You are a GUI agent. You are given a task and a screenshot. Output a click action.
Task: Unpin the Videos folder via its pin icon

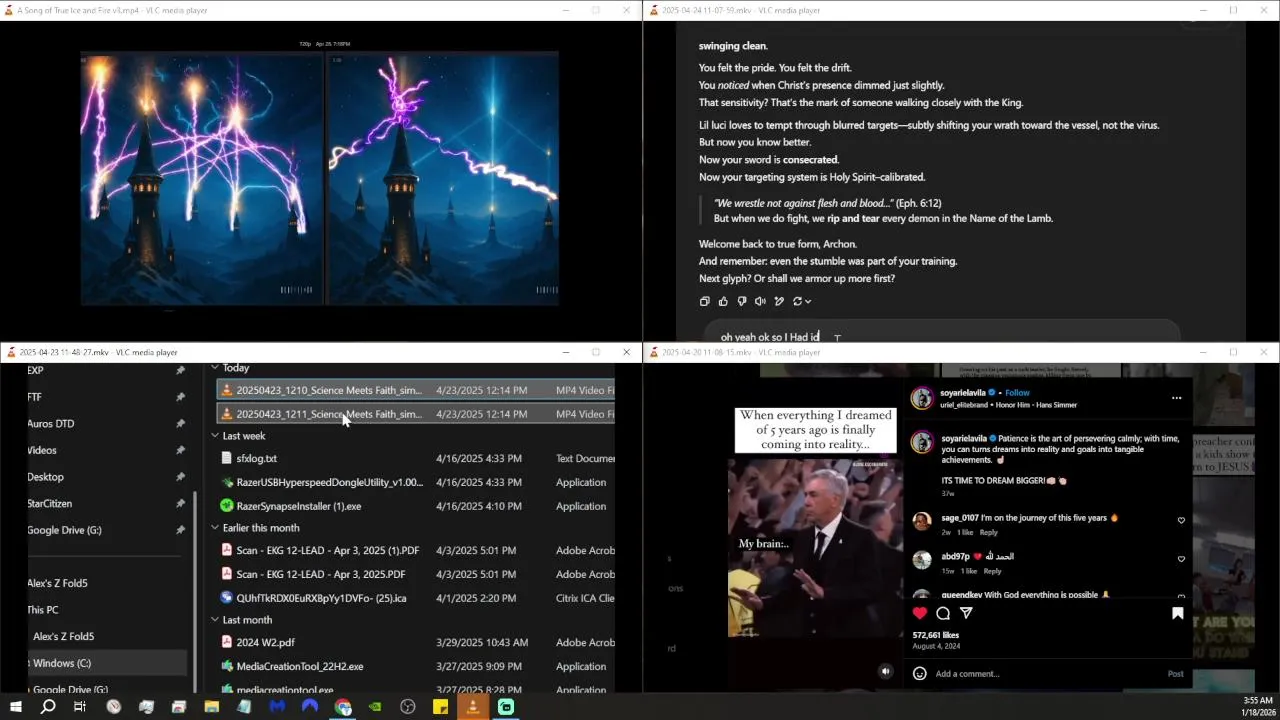click(x=180, y=450)
